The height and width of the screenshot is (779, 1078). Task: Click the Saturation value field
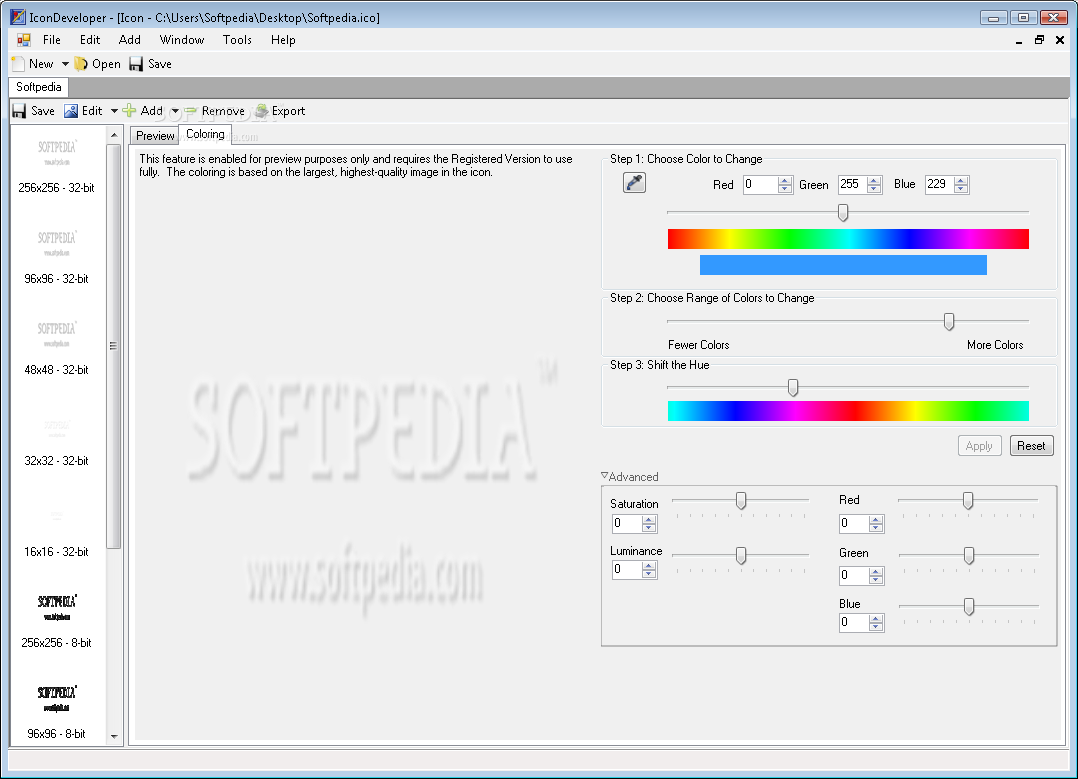pyautogui.click(x=627, y=524)
